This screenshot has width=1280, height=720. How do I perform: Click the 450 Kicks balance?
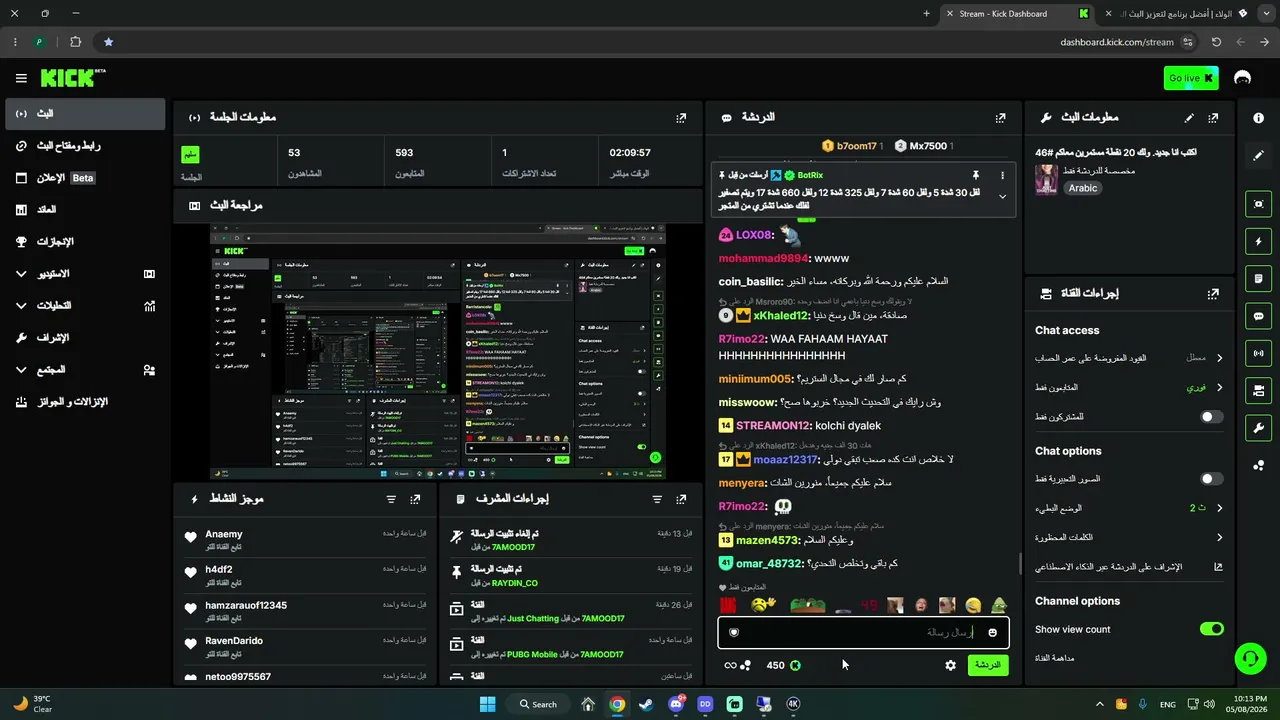click(x=784, y=665)
